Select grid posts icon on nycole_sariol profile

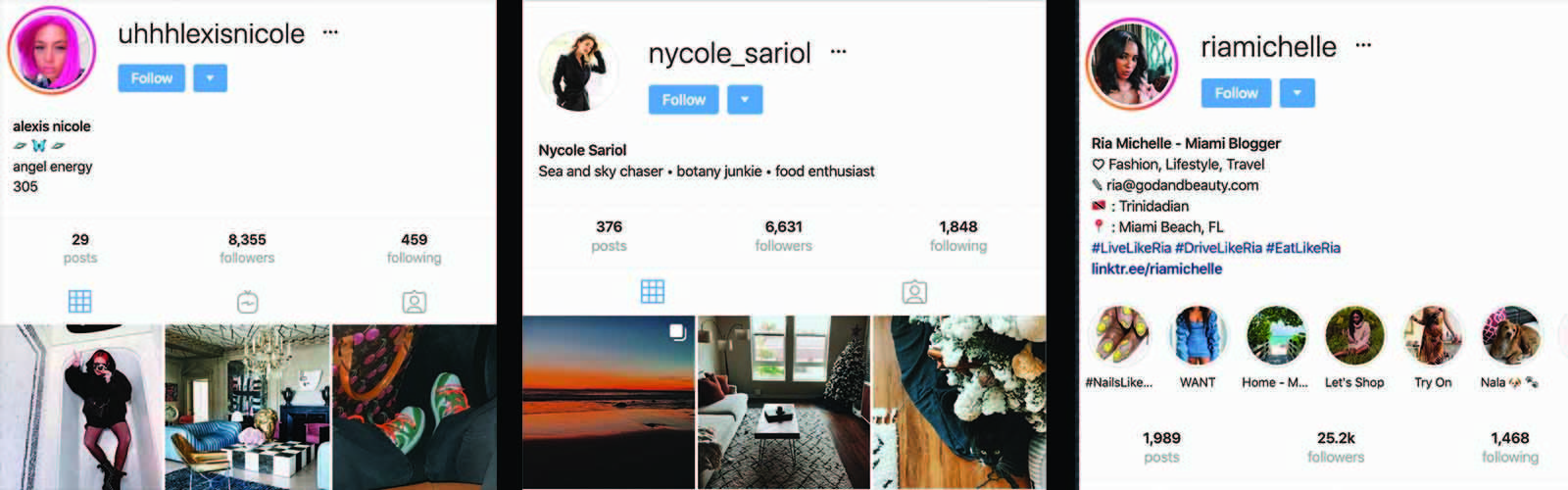[653, 291]
